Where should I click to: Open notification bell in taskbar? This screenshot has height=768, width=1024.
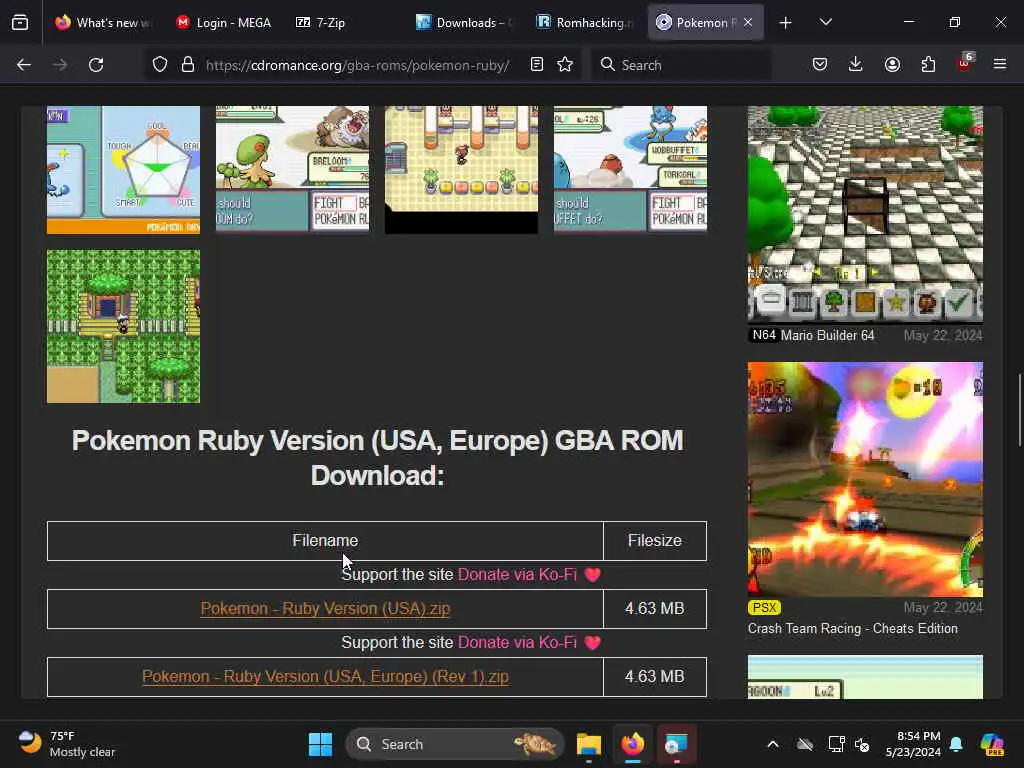(956, 744)
